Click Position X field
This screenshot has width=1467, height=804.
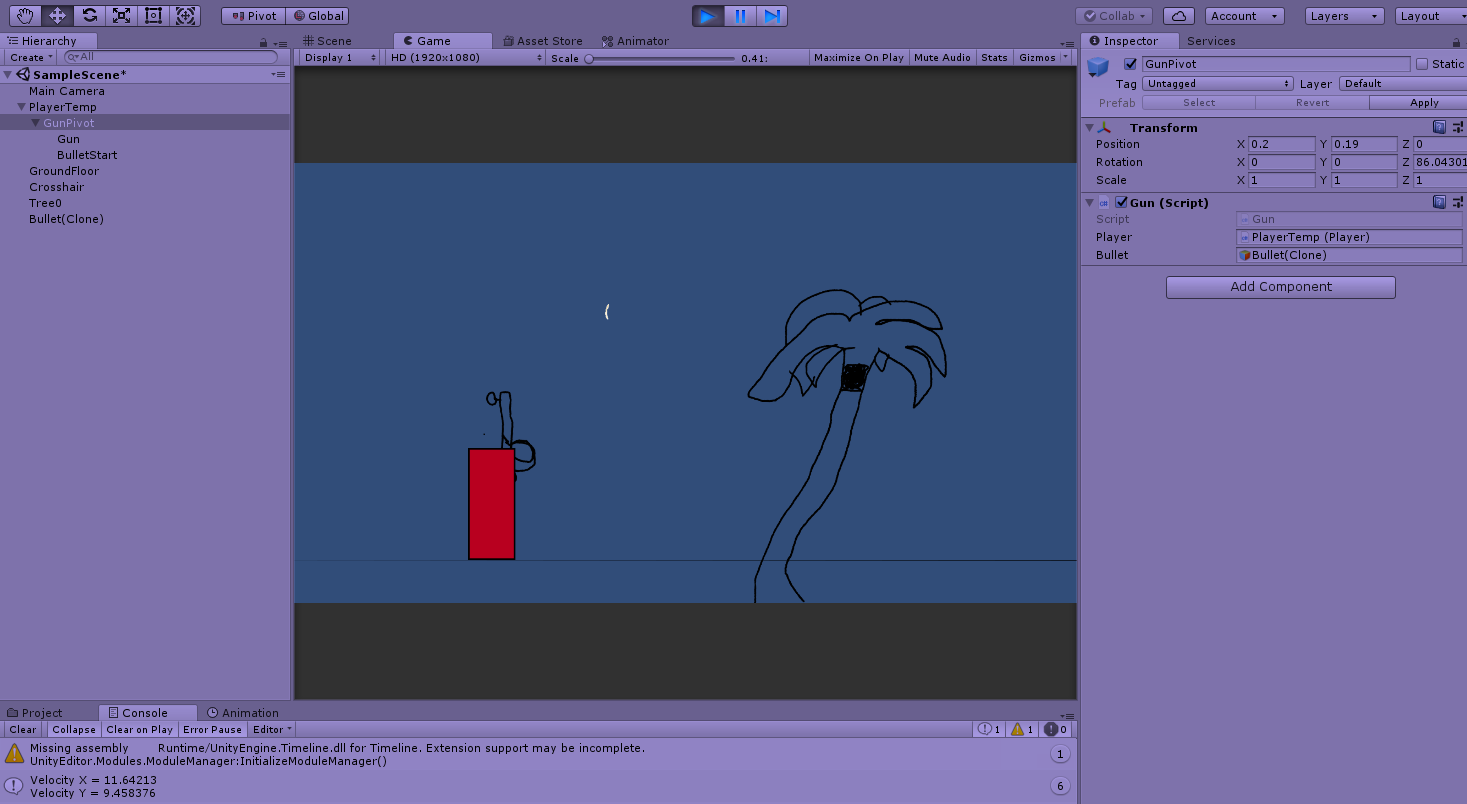1282,144
